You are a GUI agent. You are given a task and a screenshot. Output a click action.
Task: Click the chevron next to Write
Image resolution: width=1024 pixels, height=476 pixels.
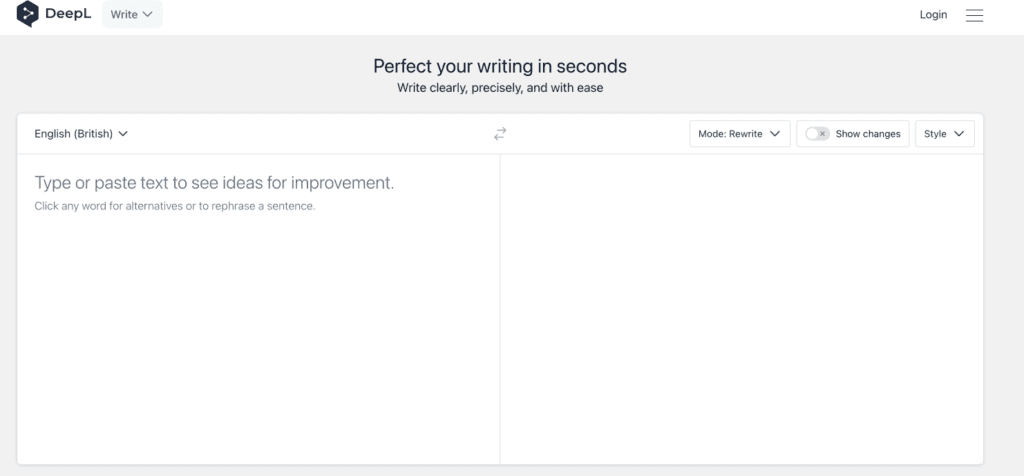pos(148,14)
